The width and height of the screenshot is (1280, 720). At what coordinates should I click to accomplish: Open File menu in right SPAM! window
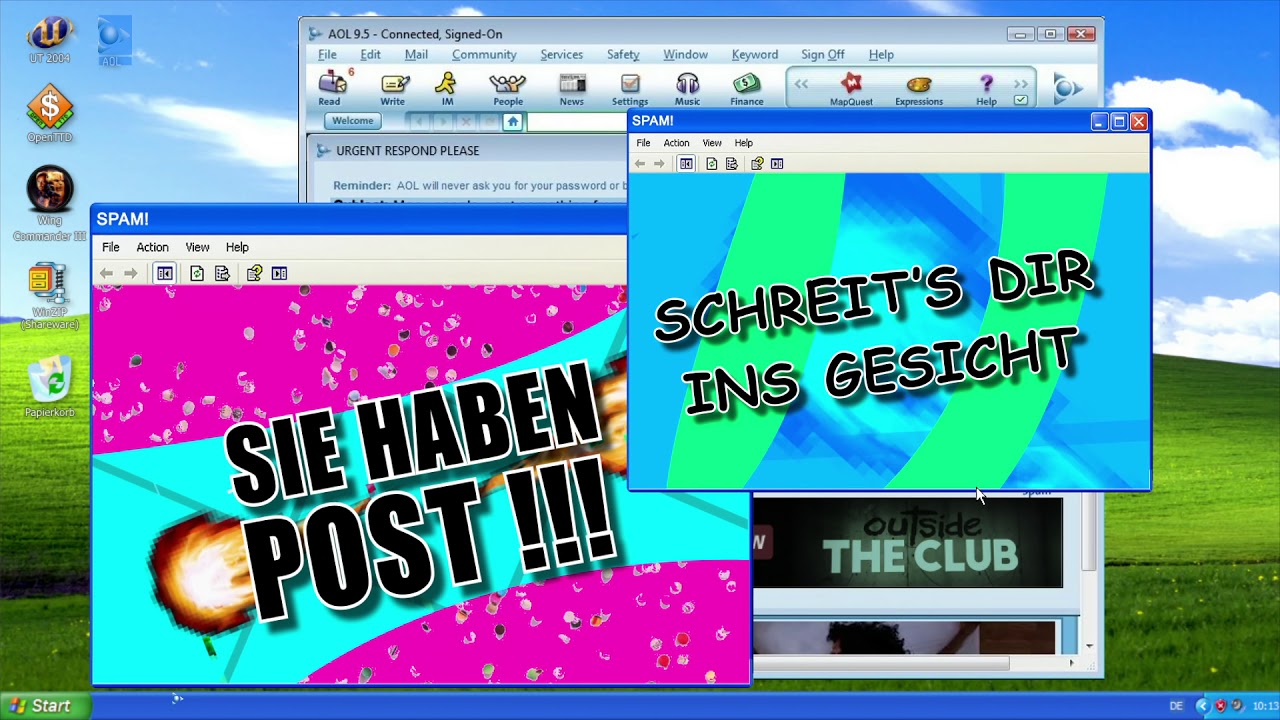click(643, 143)
